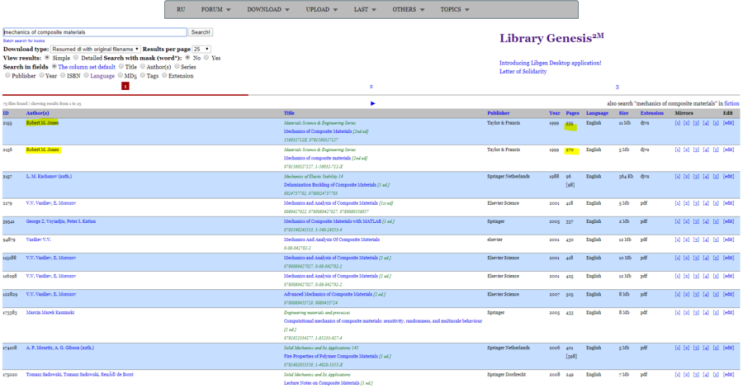Open author Robert M. Jones in first row
743x389 pixels.
(x=42, y=123)
